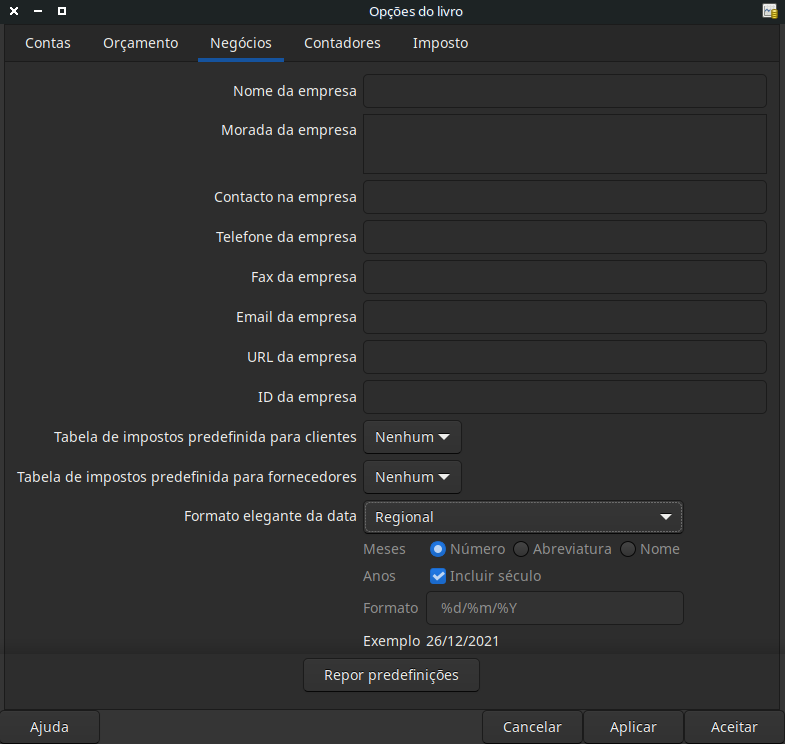Open the Formato elegante da data combo box
The width and height of the screenshot is (785, 744).
tap(523, 517)
